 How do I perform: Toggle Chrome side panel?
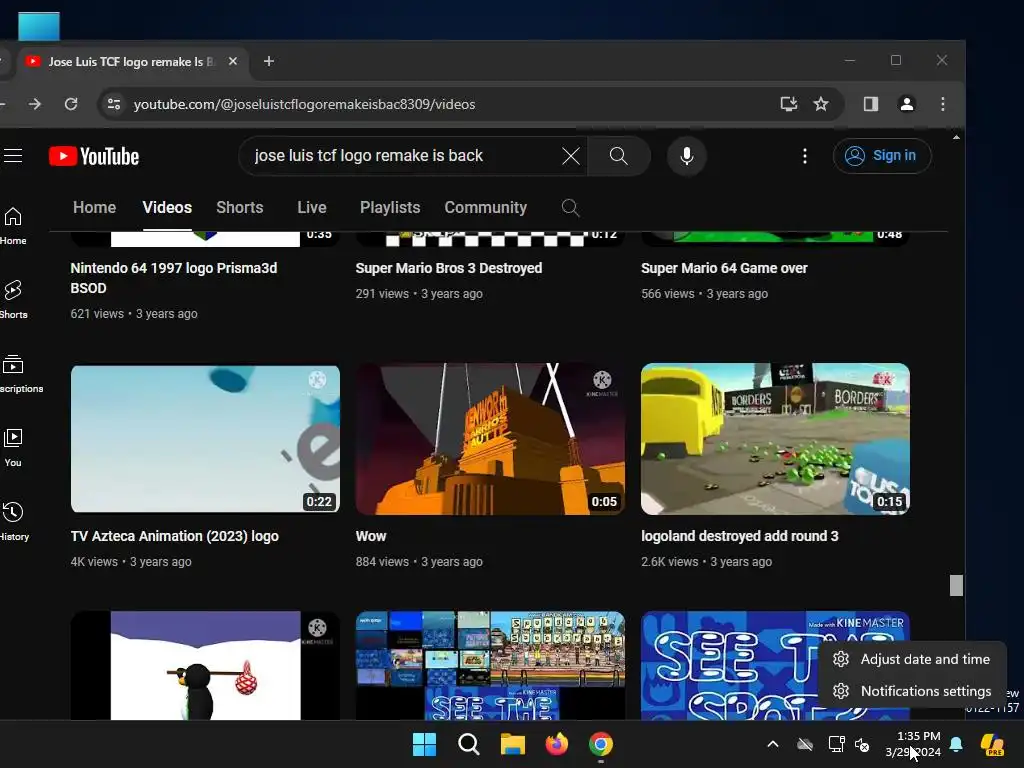tap(871, 104)
